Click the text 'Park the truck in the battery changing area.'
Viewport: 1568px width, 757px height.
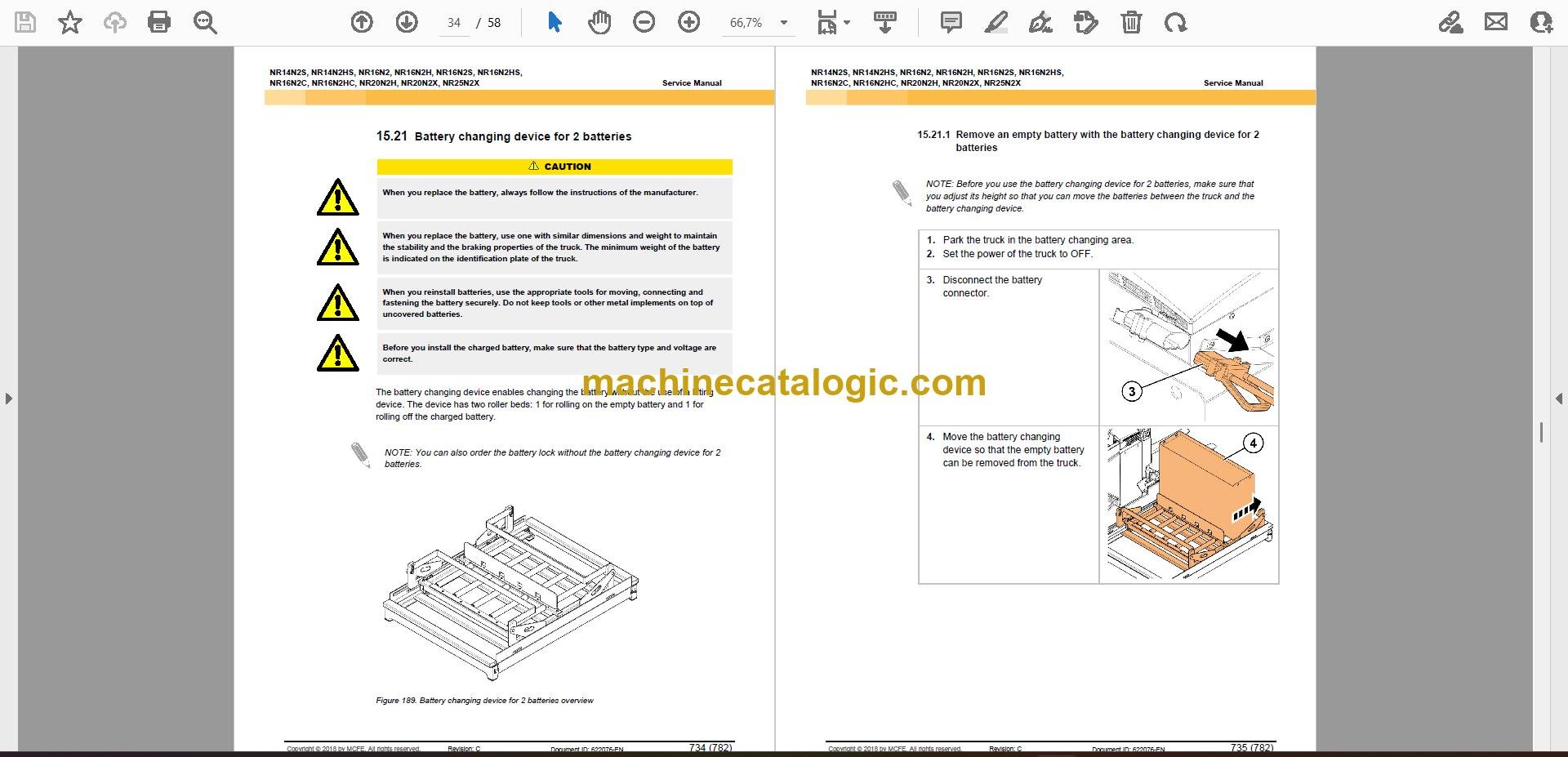tap(1038, 240)
